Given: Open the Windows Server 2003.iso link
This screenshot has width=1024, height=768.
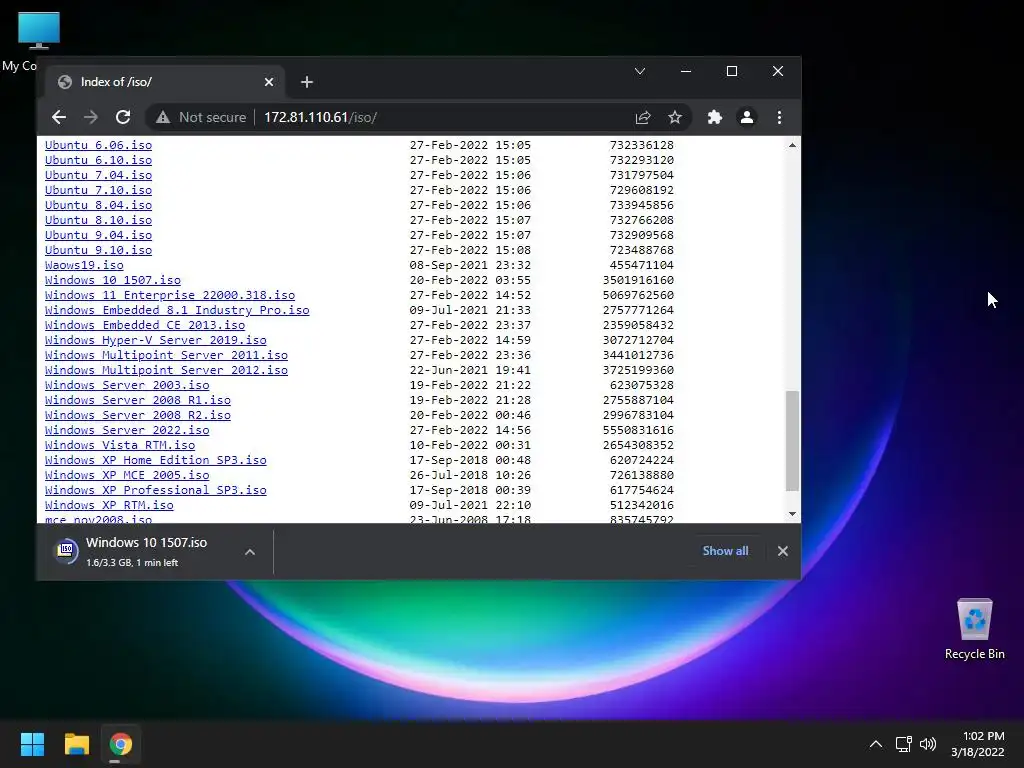Looking at the screenshot, I should [x=127, y=385].
